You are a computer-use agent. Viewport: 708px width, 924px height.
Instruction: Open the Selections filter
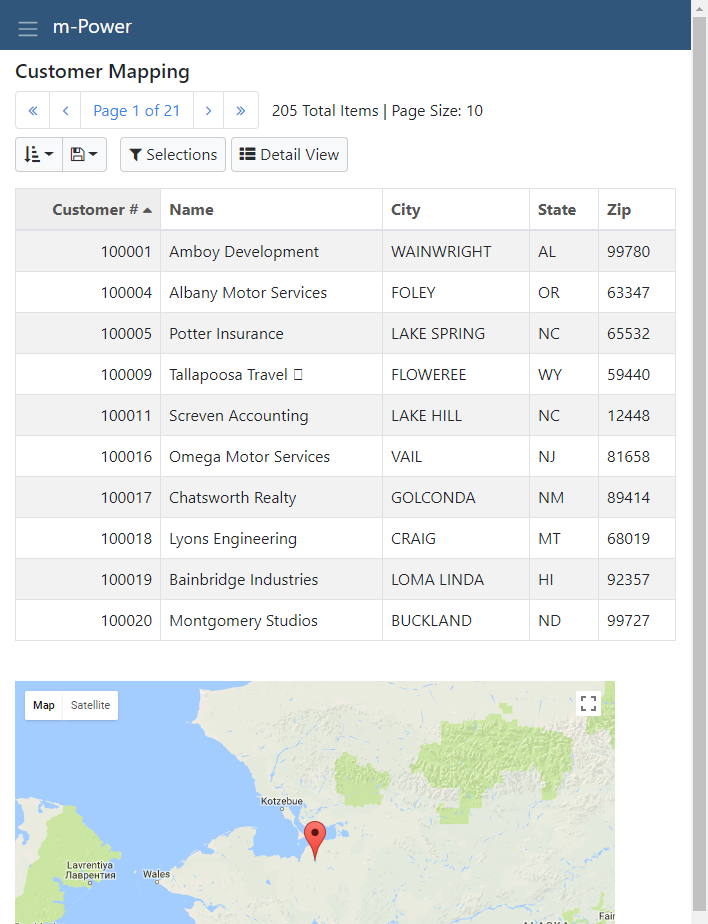pos(173,154)
